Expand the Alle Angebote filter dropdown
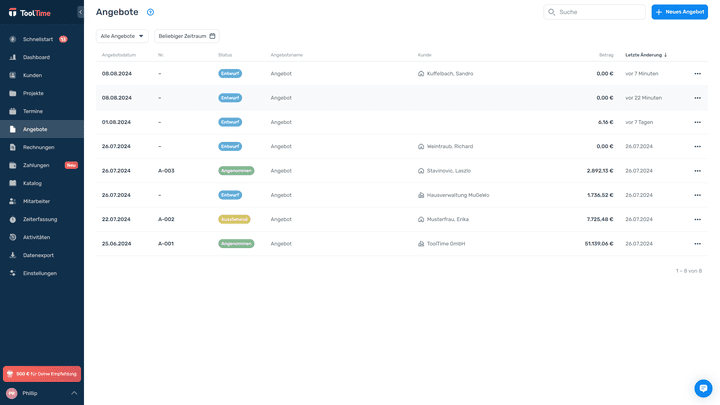720x405 pixels. [122, 36]
